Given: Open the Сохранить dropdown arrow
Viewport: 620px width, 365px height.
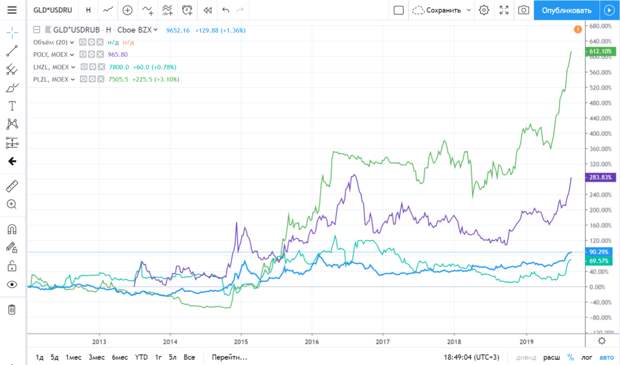Looking at the screenshot, I should click(469, 10).
